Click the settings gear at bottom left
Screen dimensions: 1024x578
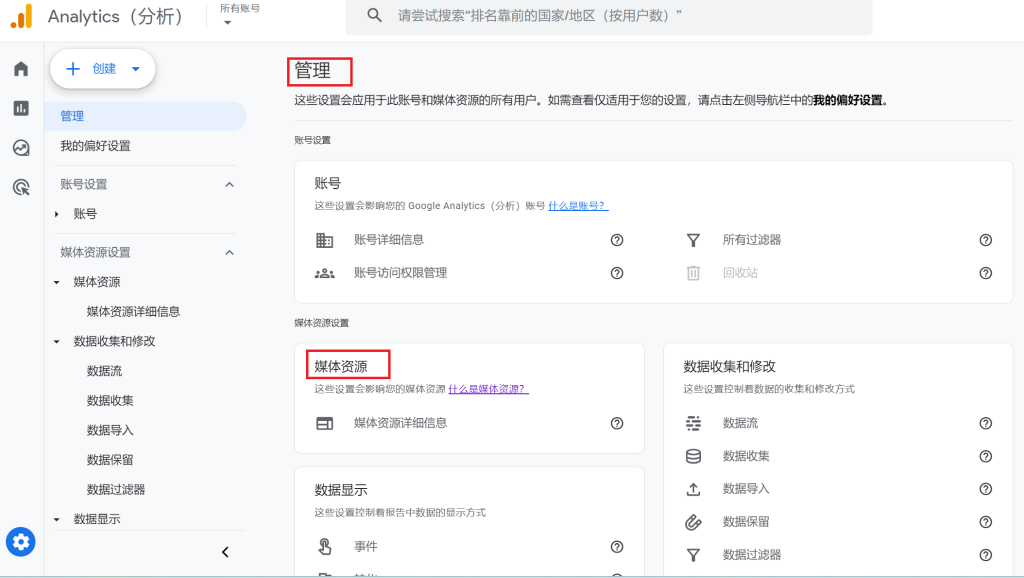(x=21, y=542)
